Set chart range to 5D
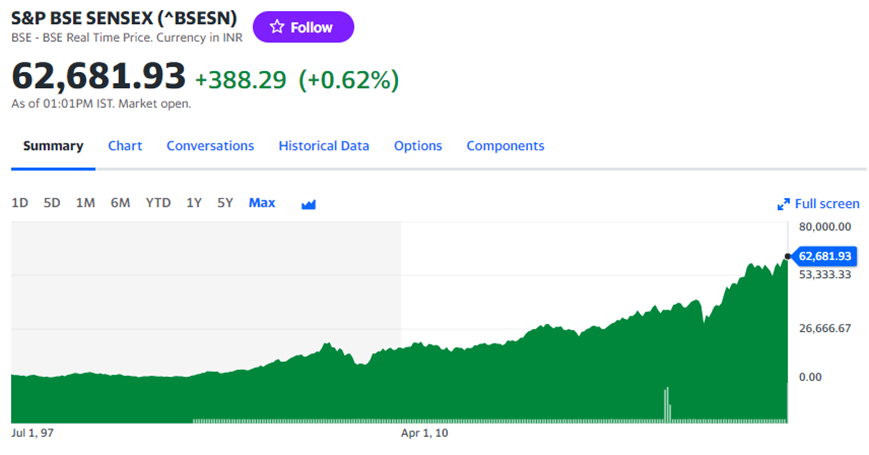The height and width of the screenshot is (455, 869). pos(52,203)
